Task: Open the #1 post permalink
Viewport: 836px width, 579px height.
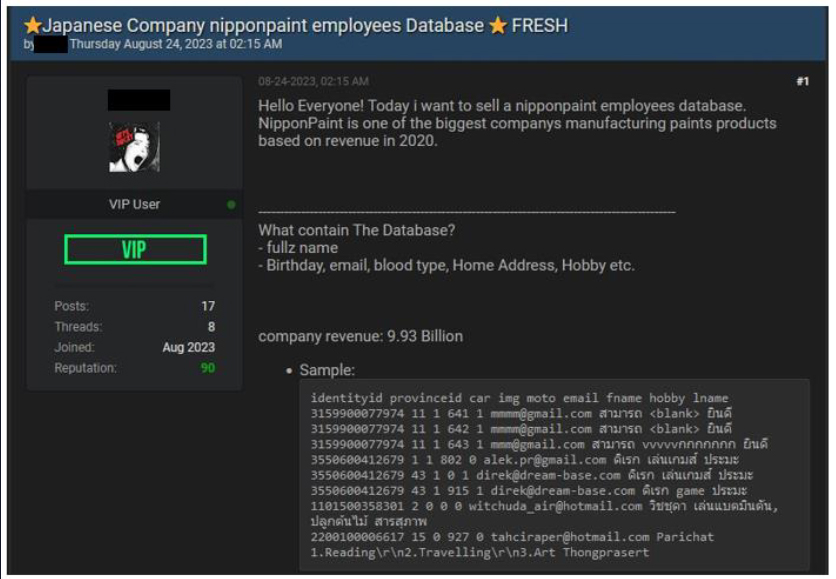Action: click(x=802, y=81)
